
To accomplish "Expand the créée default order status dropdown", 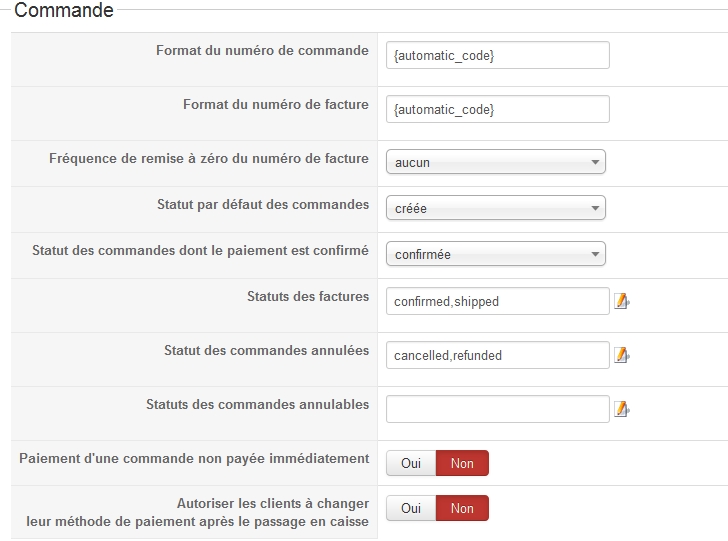I will coord(495,208).
